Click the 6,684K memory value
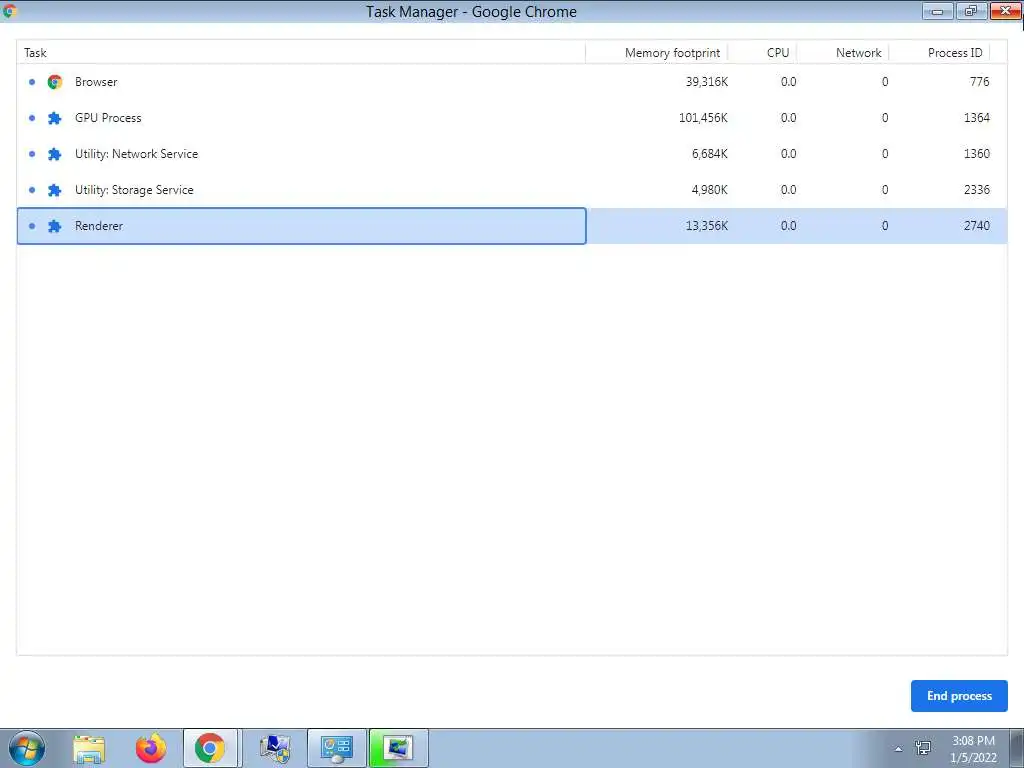 [x=709, y=154]
